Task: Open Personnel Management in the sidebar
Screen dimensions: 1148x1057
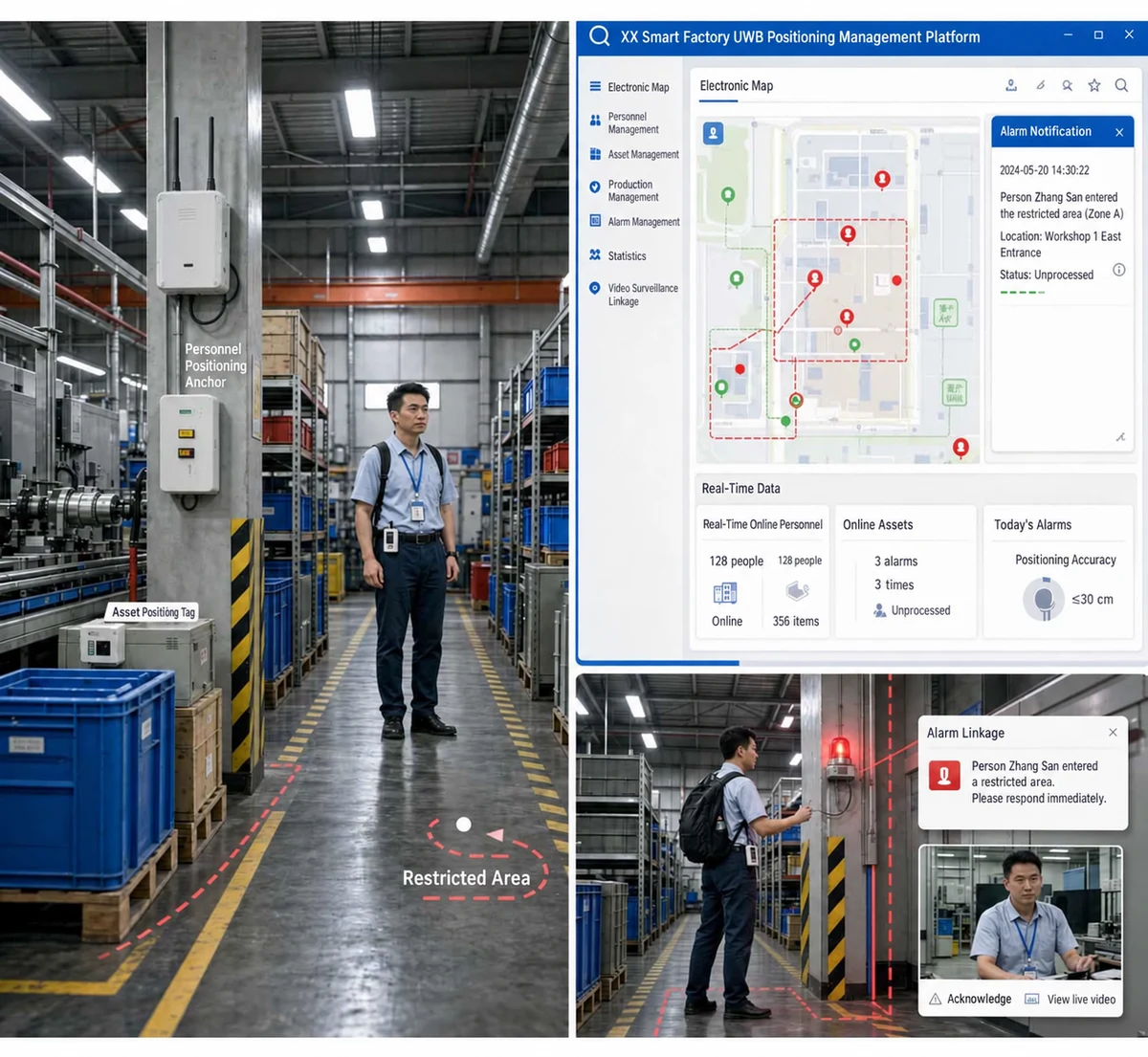Action: point(624,122)
